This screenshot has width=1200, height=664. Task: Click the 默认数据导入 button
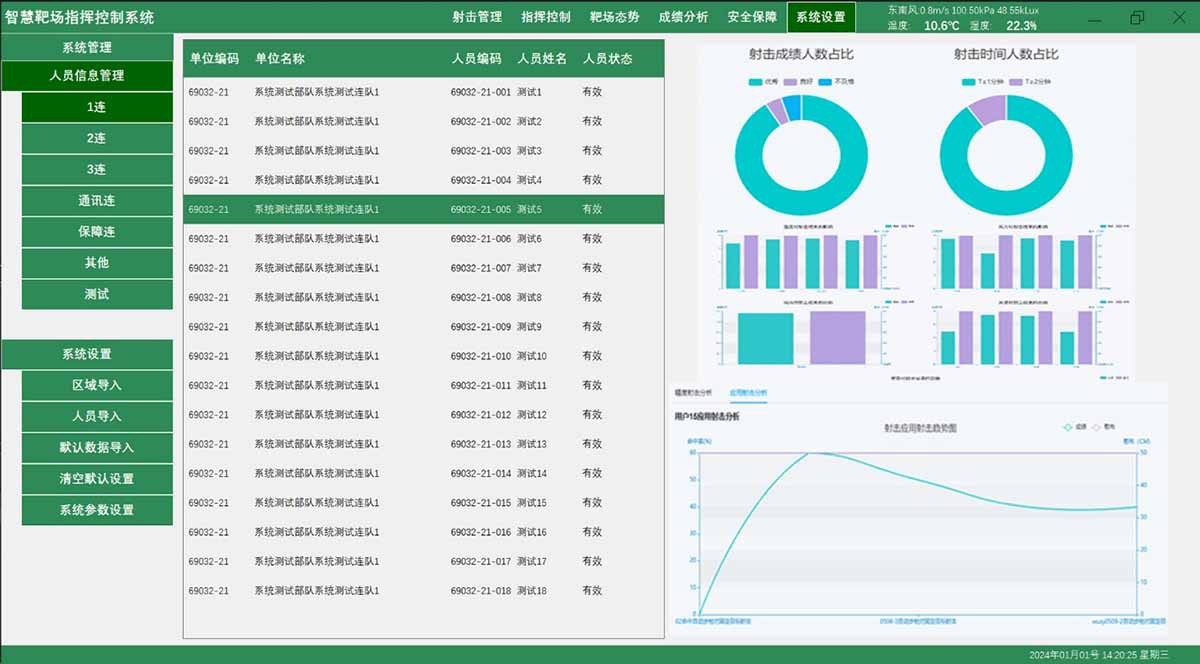coord(97,447)
